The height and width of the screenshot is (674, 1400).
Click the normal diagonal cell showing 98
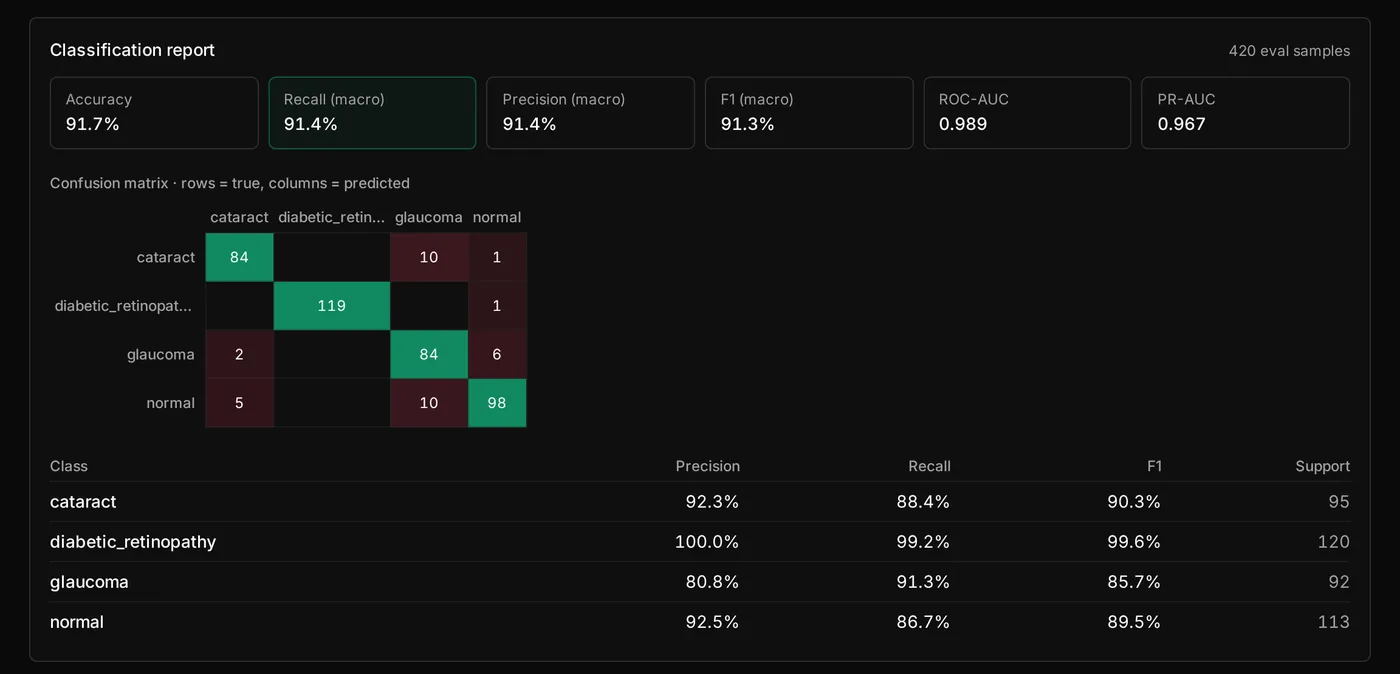497,403
